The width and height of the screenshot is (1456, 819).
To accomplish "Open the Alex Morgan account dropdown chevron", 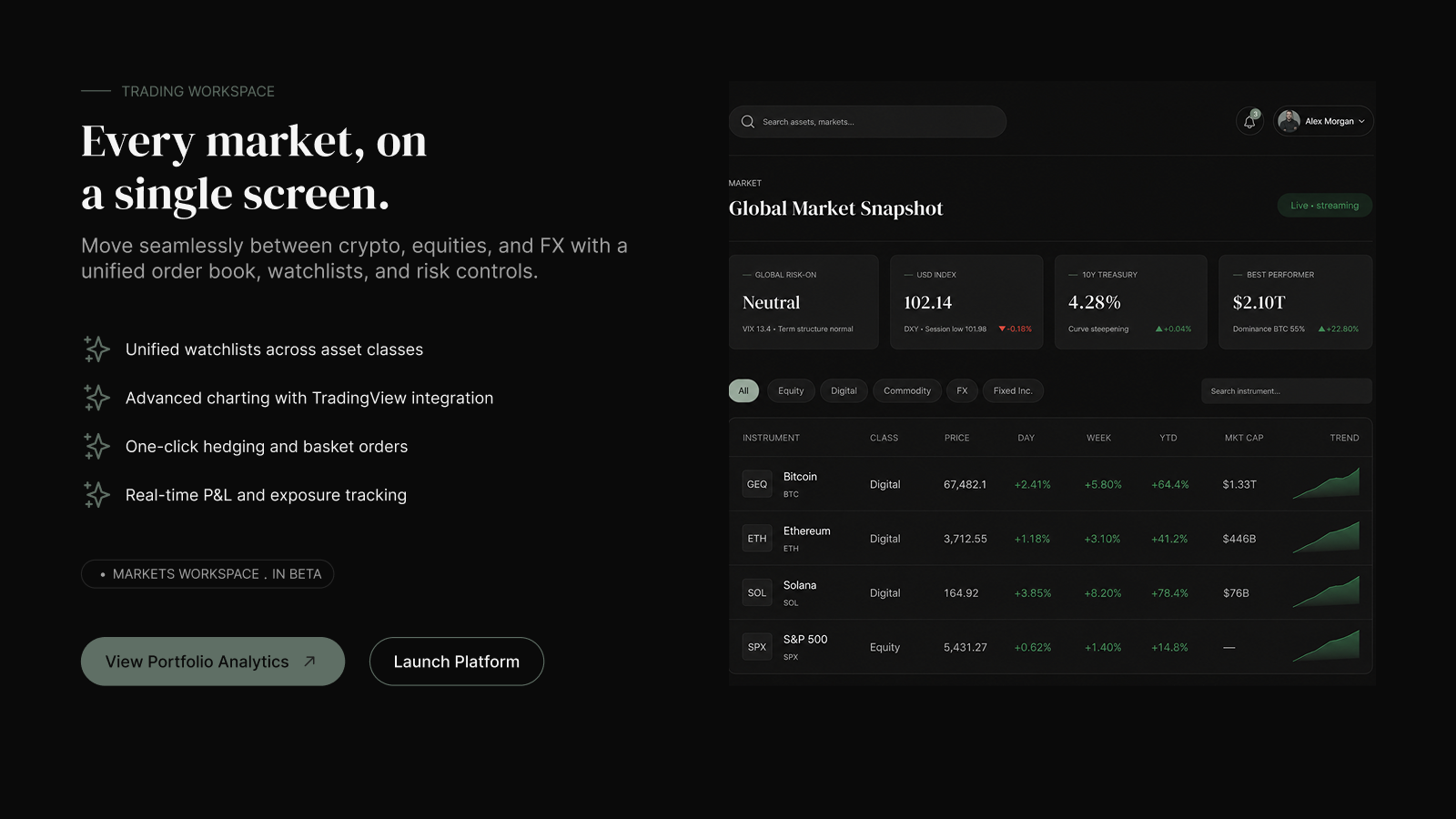I will coord(1361,121).
